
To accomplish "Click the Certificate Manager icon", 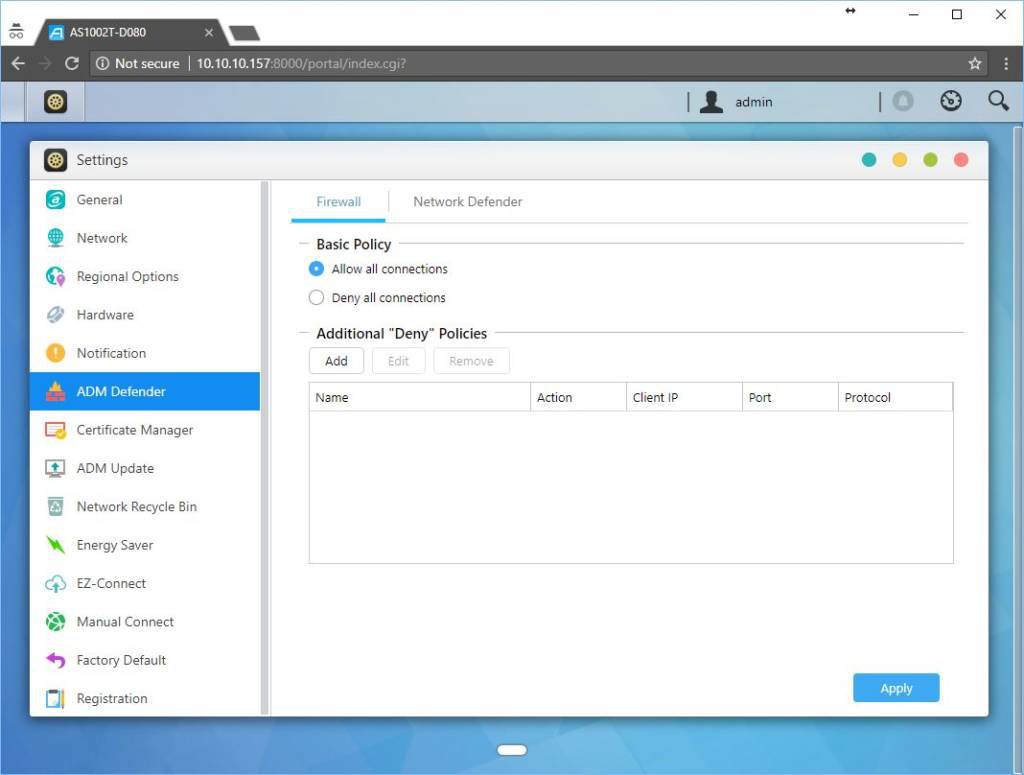I will (x=56, y=430).
